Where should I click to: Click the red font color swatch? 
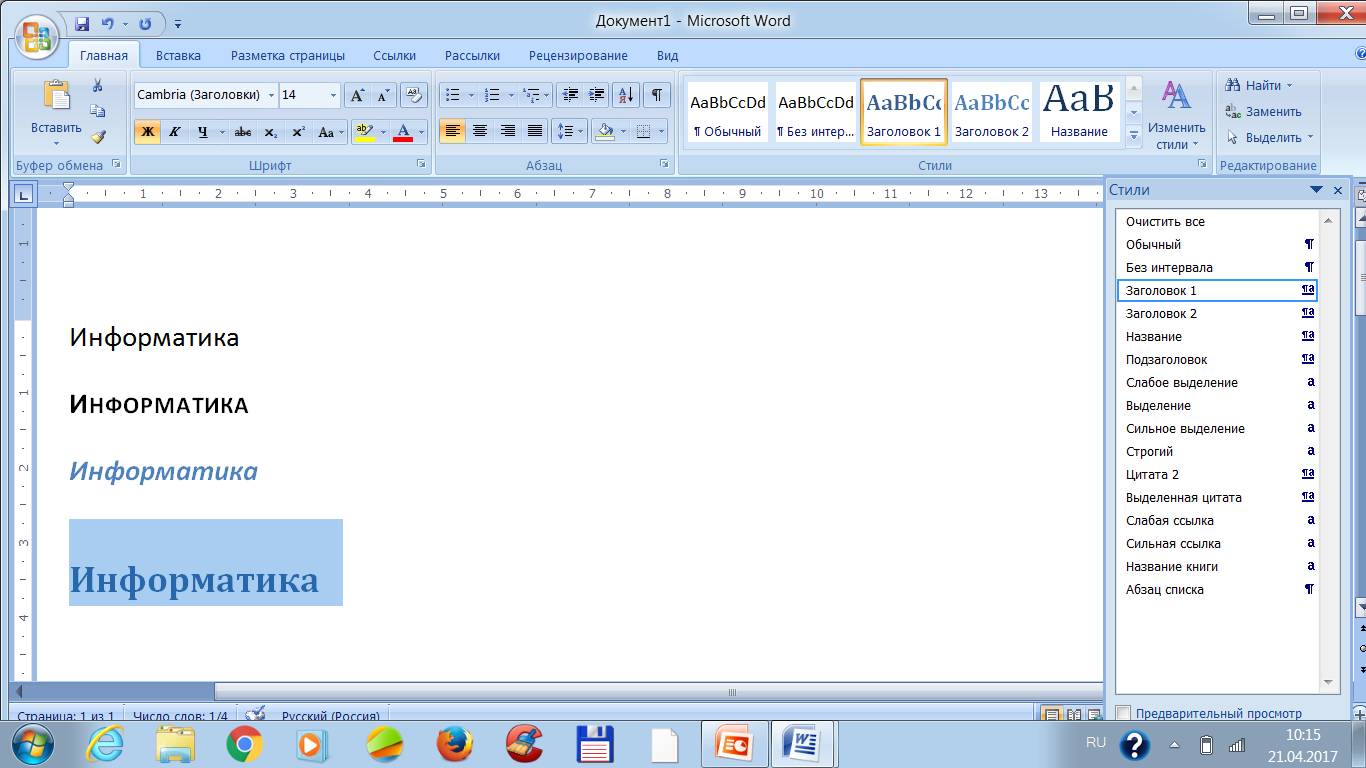[x=403, y=132]
